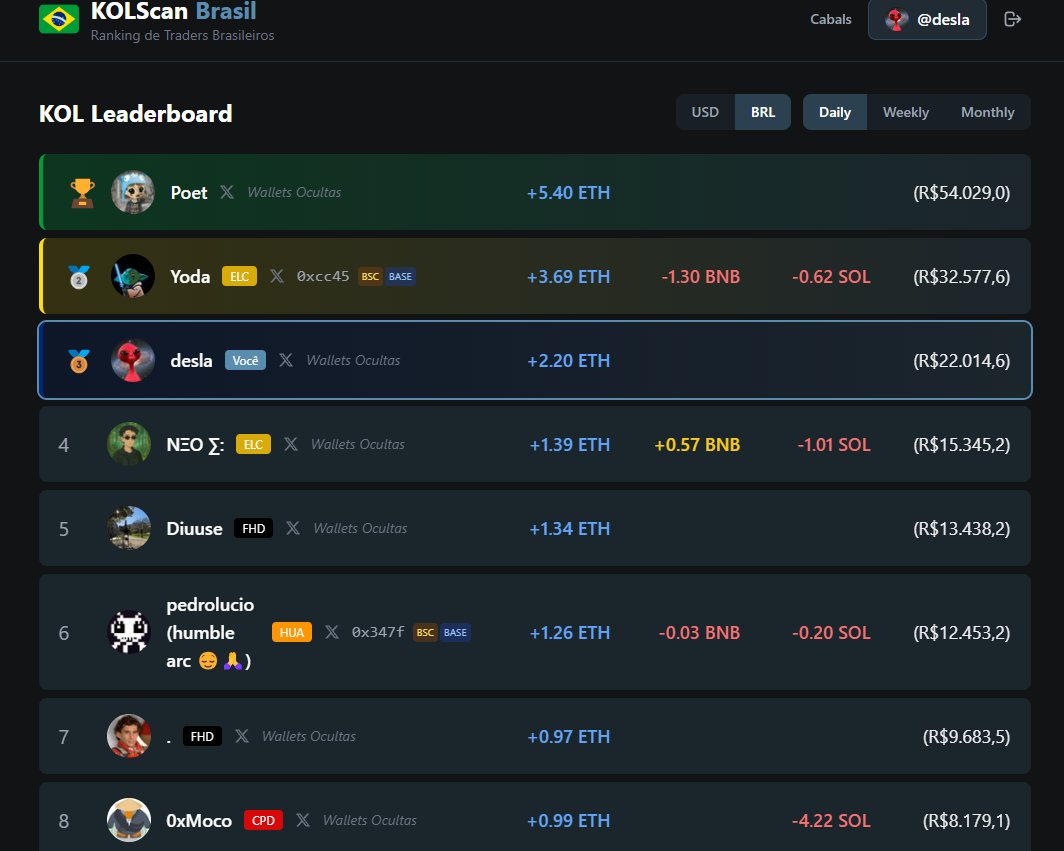Click the bronze medal icon for desla

79,360
